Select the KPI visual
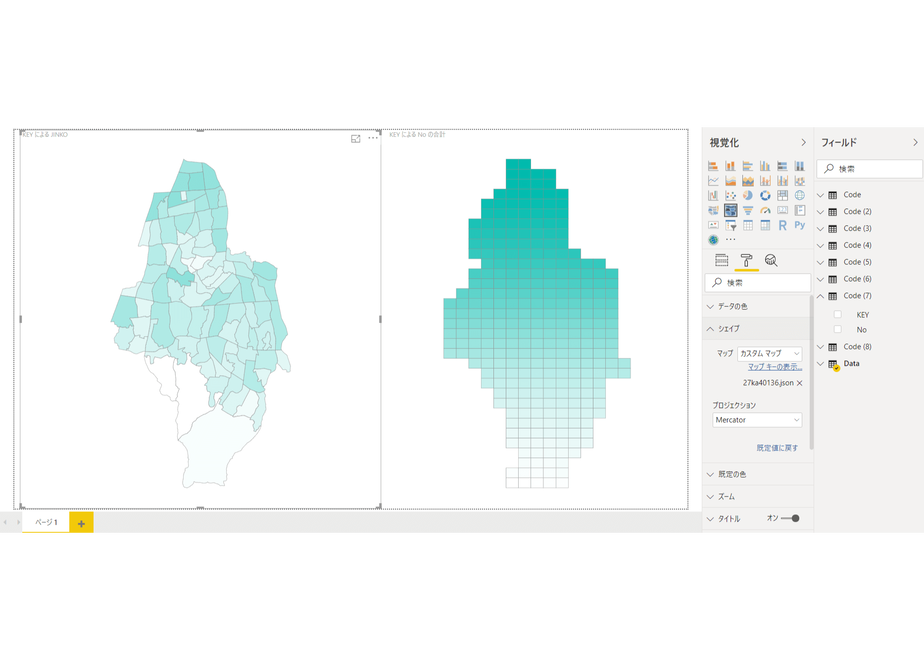The height and width of the screenshot is (660, 924). pyautogui.click(x=713, y=225)
